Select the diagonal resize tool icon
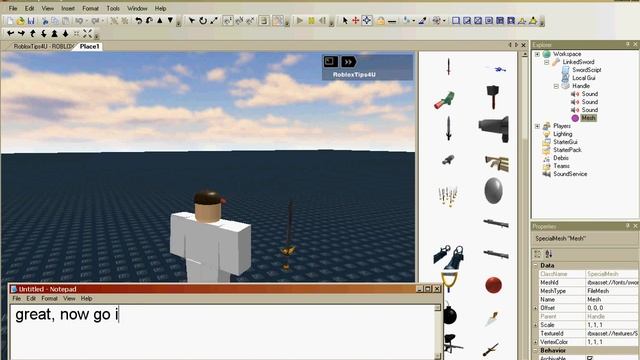This screenshot has width=640, height=360. point(214,20)
